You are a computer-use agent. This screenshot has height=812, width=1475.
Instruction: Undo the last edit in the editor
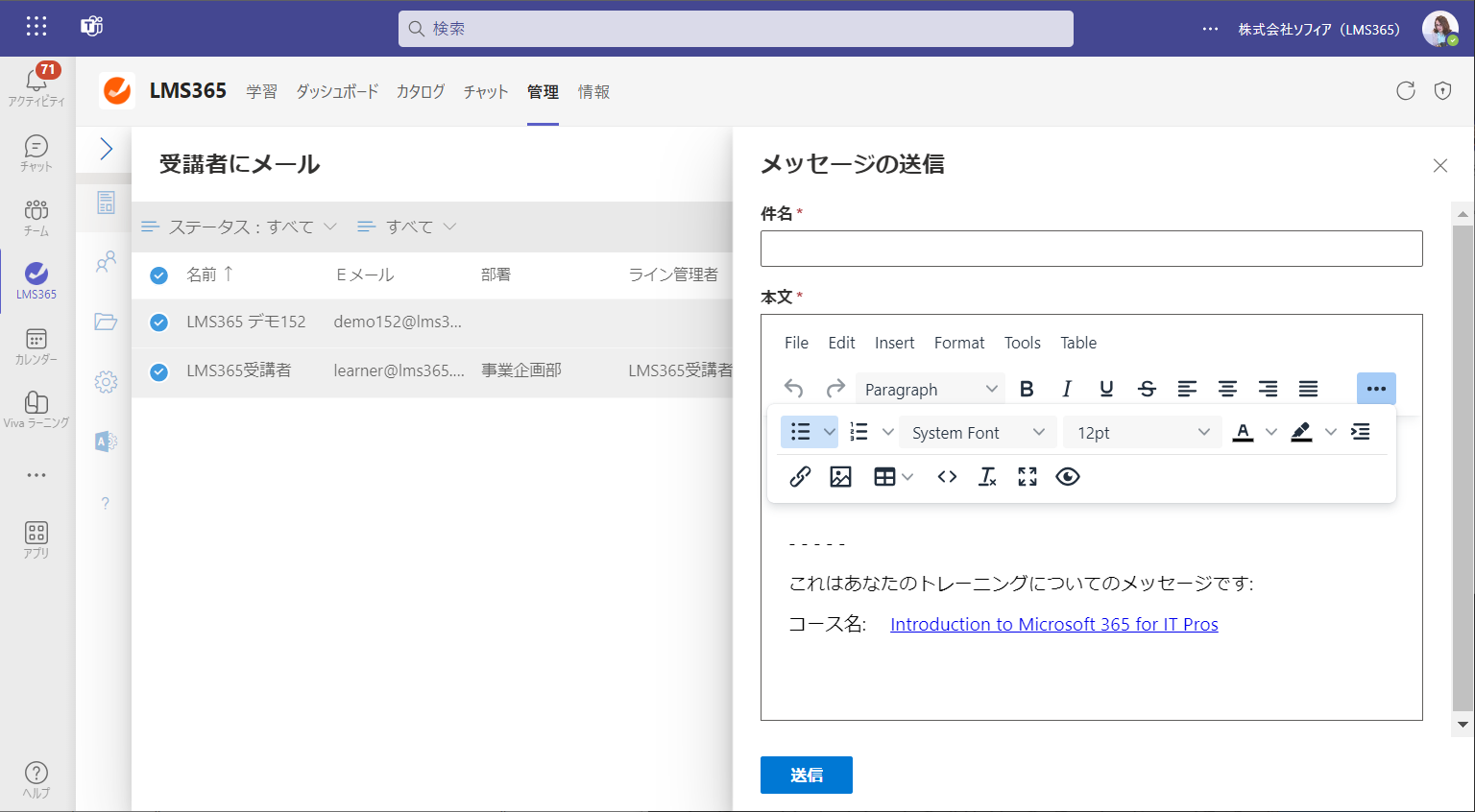click(793, 389)
